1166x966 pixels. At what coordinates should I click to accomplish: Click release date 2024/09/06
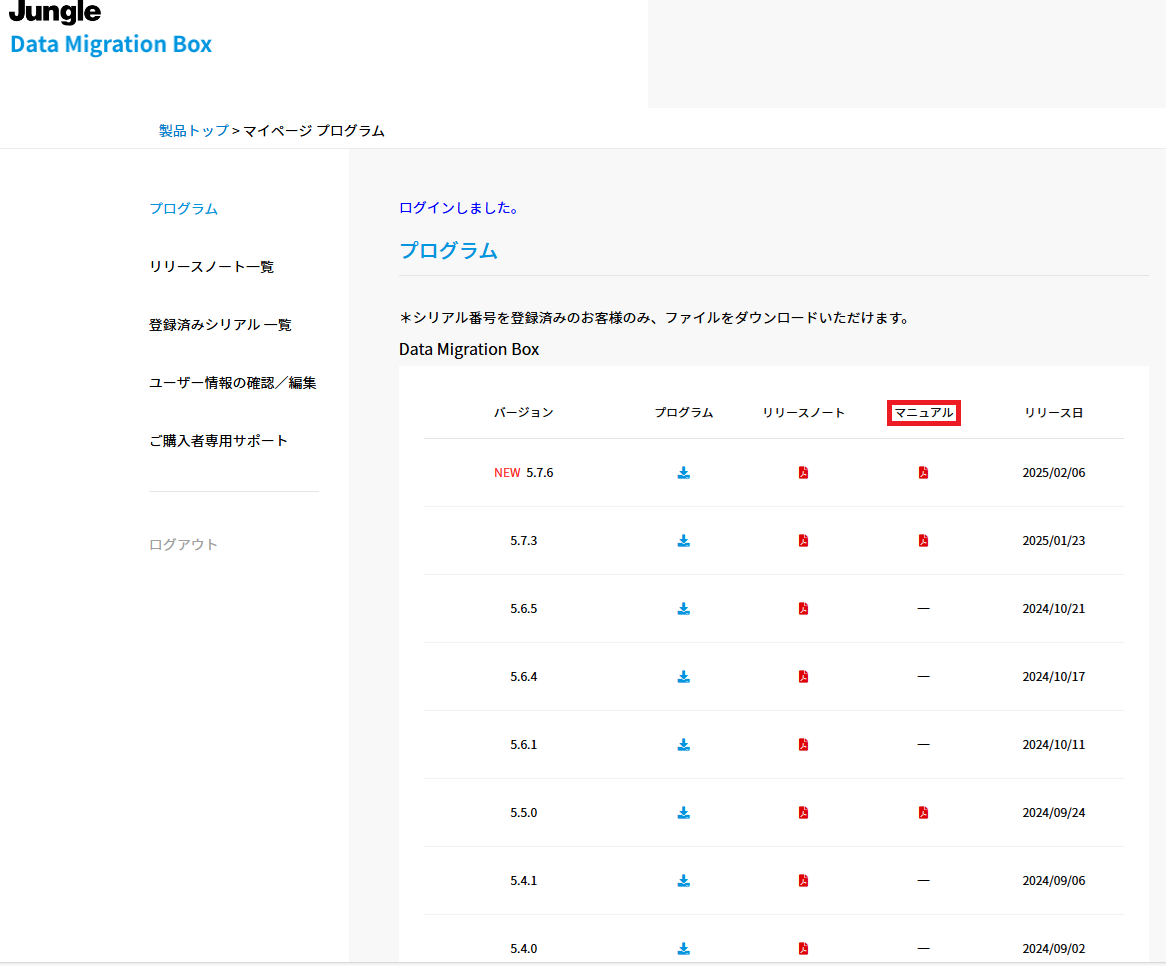click(1054, 881)
